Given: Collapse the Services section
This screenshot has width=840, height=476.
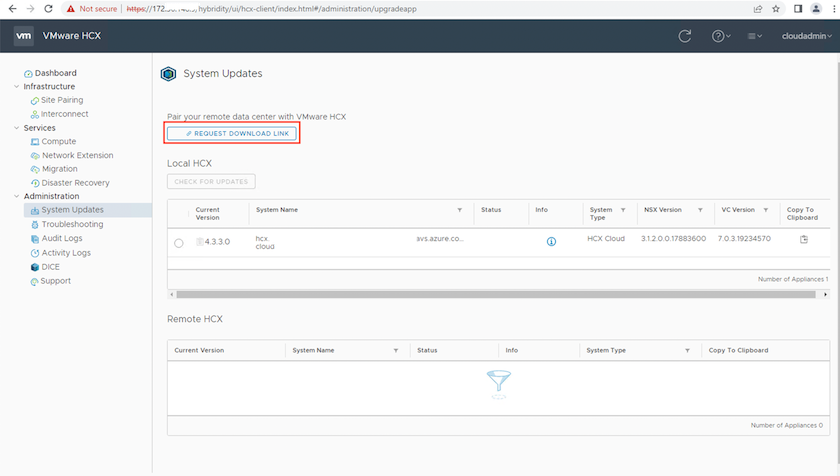Looking at the screenshot, I should point(17,127).
